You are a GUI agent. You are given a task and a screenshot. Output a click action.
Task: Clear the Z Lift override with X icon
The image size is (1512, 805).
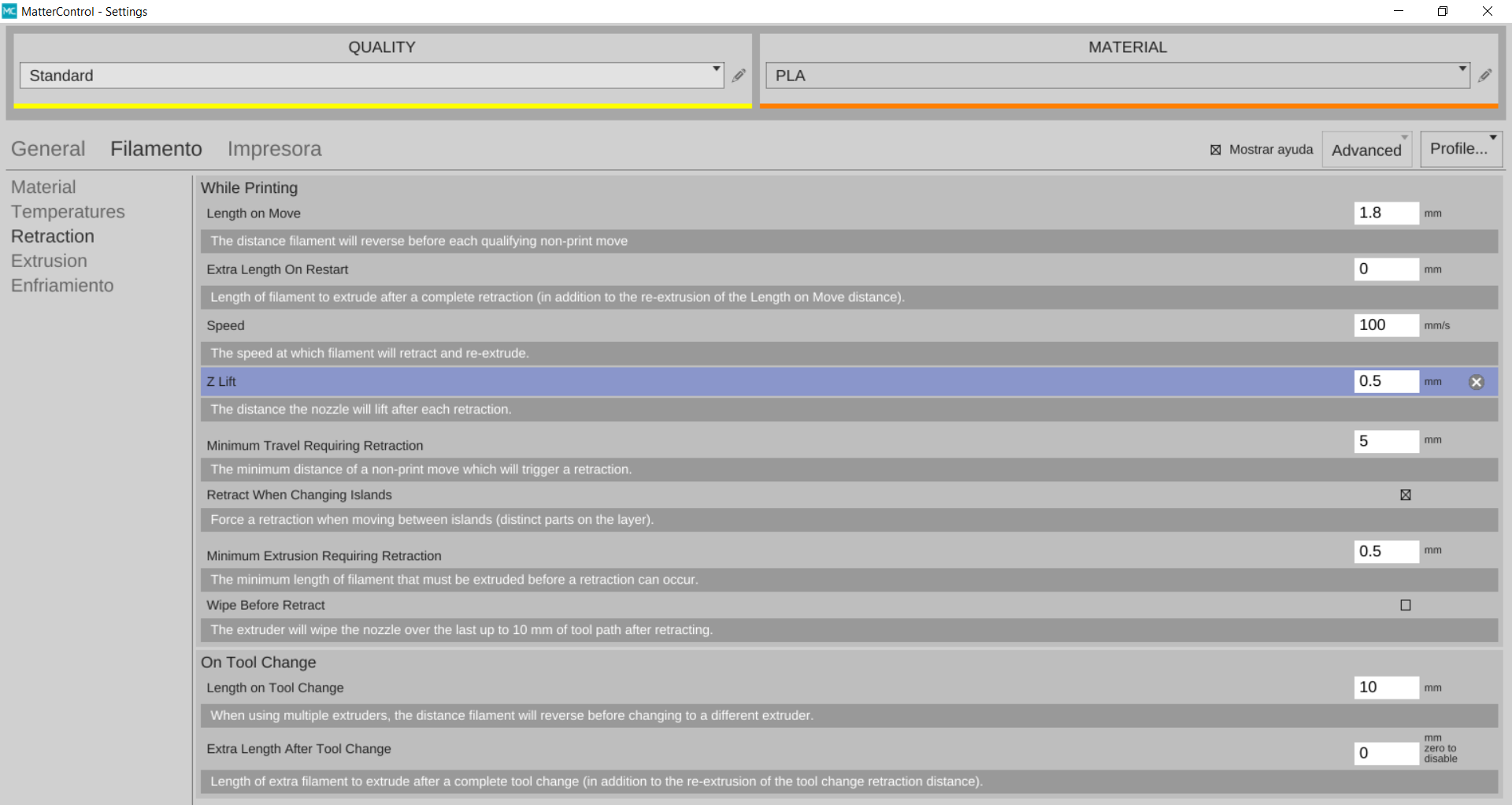tap(1476, 382)
